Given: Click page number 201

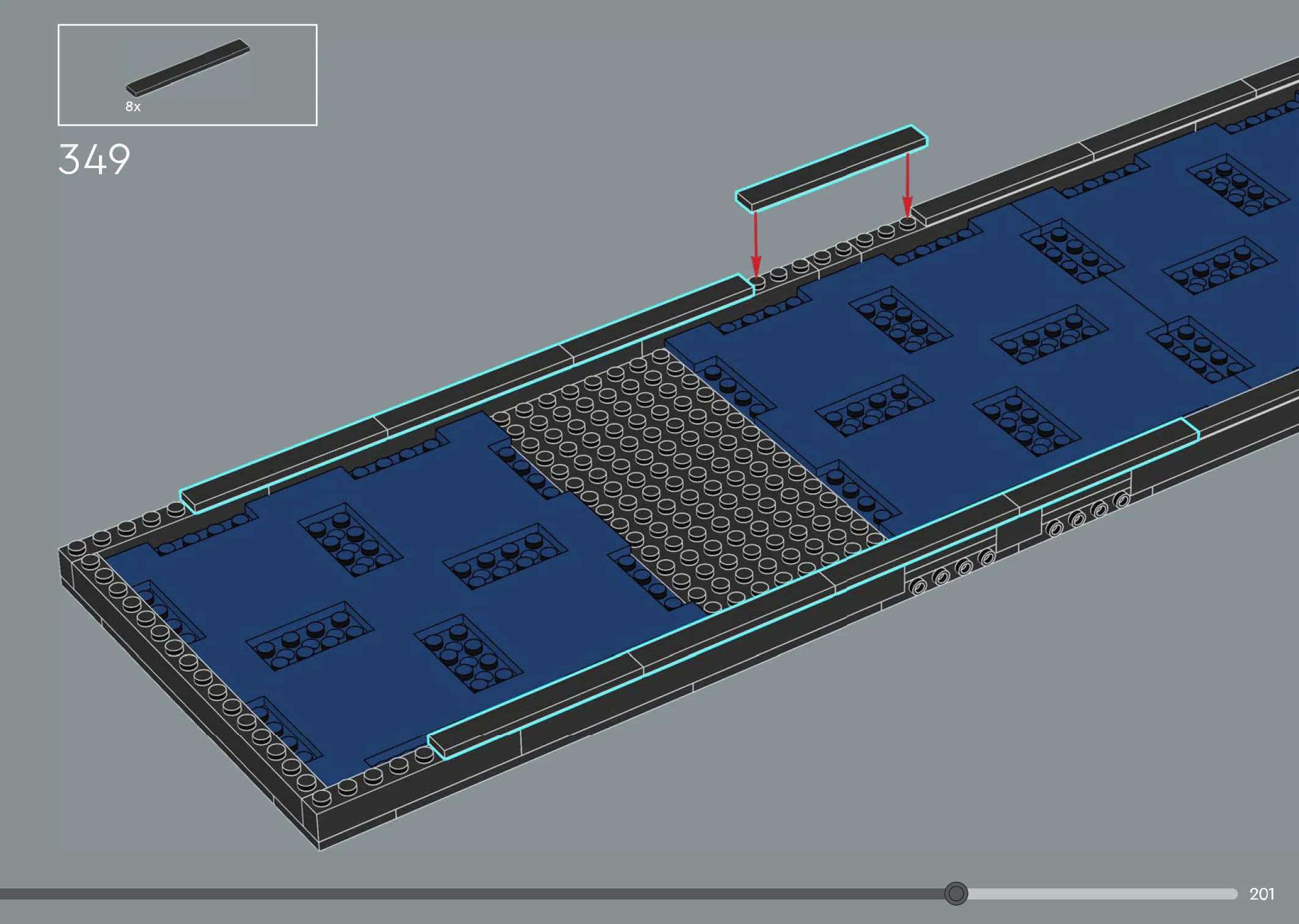Looking at the screenshot, I should click(x=1262, y=894).
